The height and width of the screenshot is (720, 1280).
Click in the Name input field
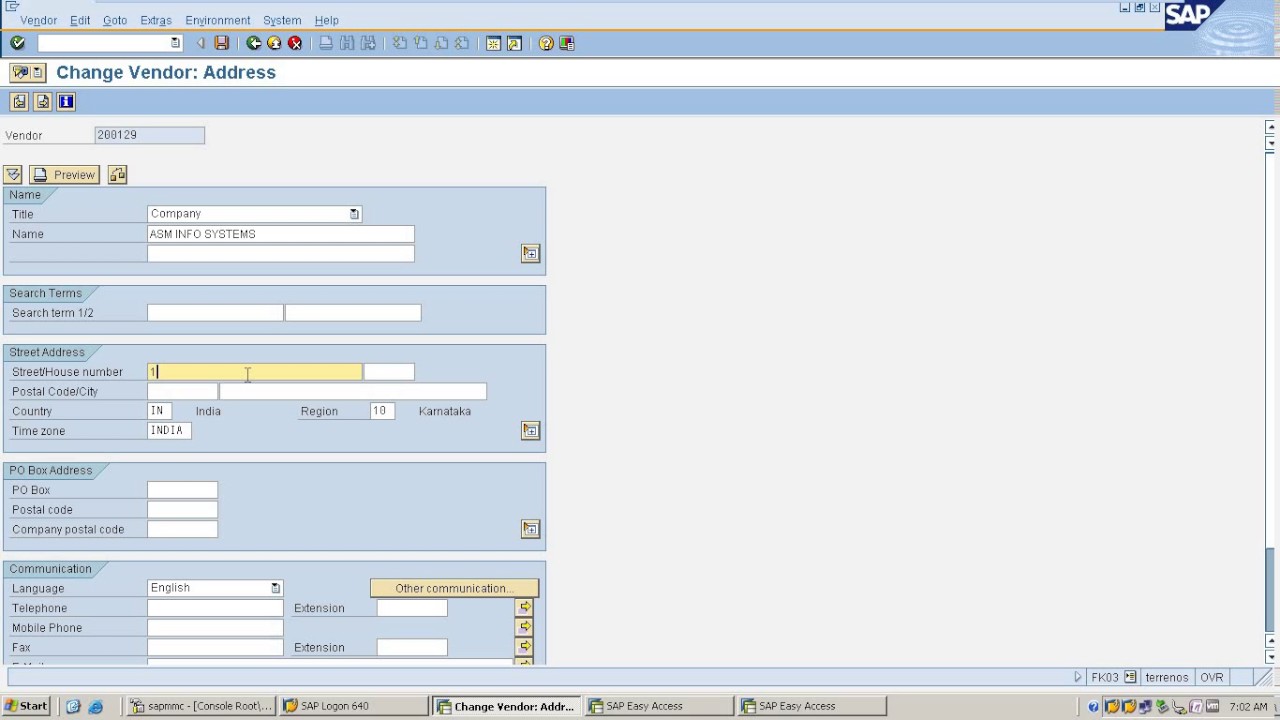pyautogui.click(x=280, y=234)
